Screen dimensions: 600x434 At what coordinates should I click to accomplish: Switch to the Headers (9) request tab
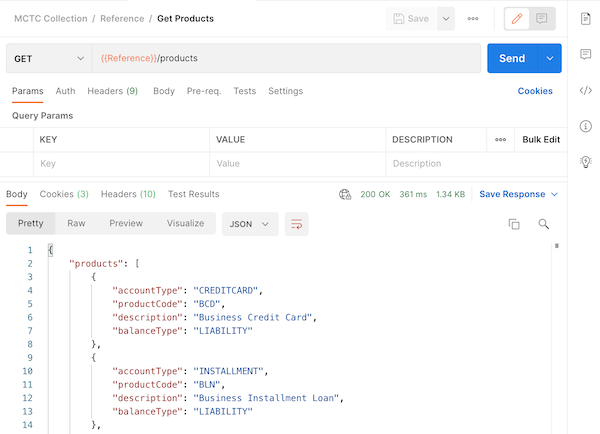point(112,91)
